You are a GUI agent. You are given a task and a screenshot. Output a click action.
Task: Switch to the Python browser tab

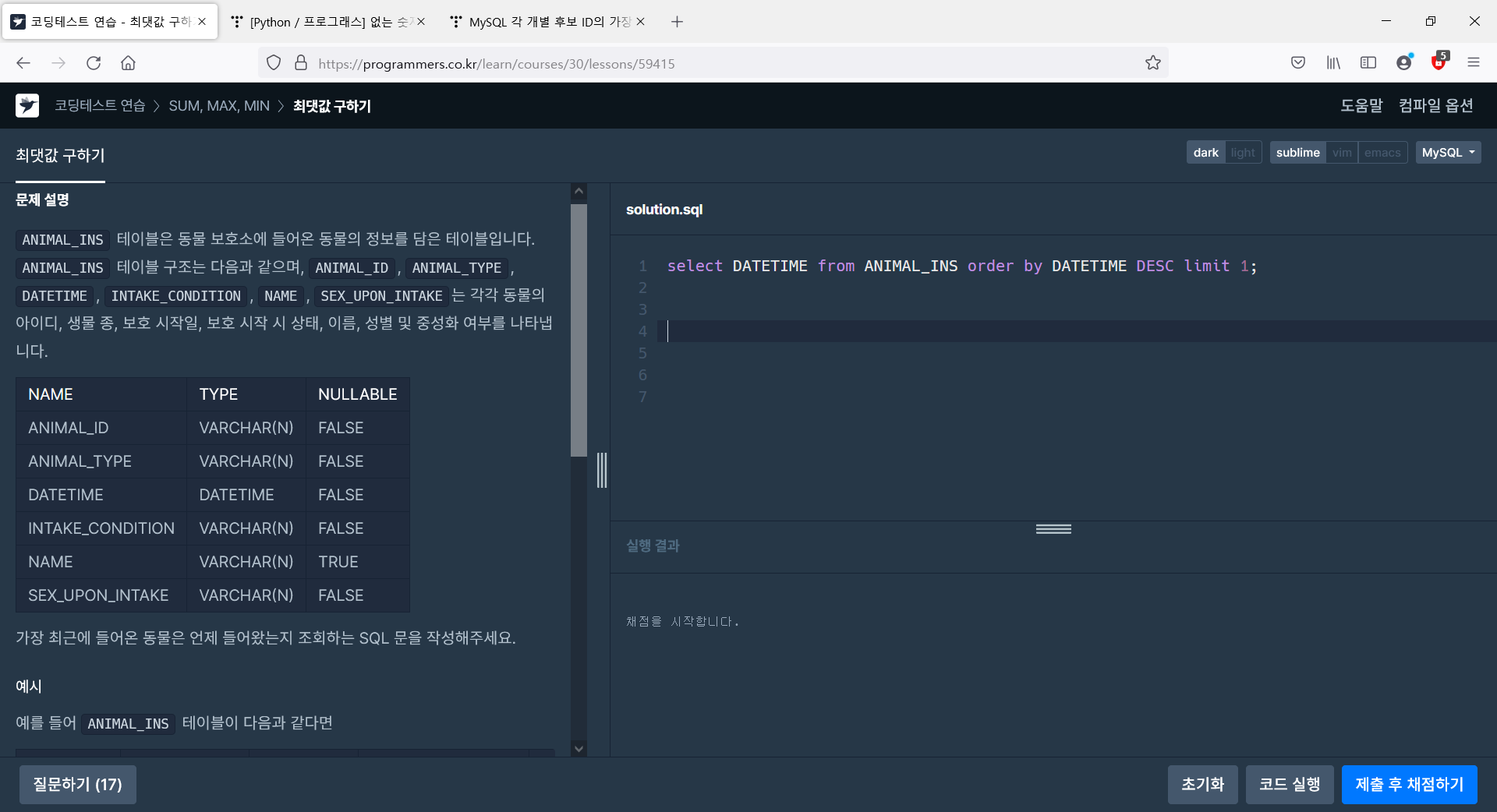[x=327, y=21]
